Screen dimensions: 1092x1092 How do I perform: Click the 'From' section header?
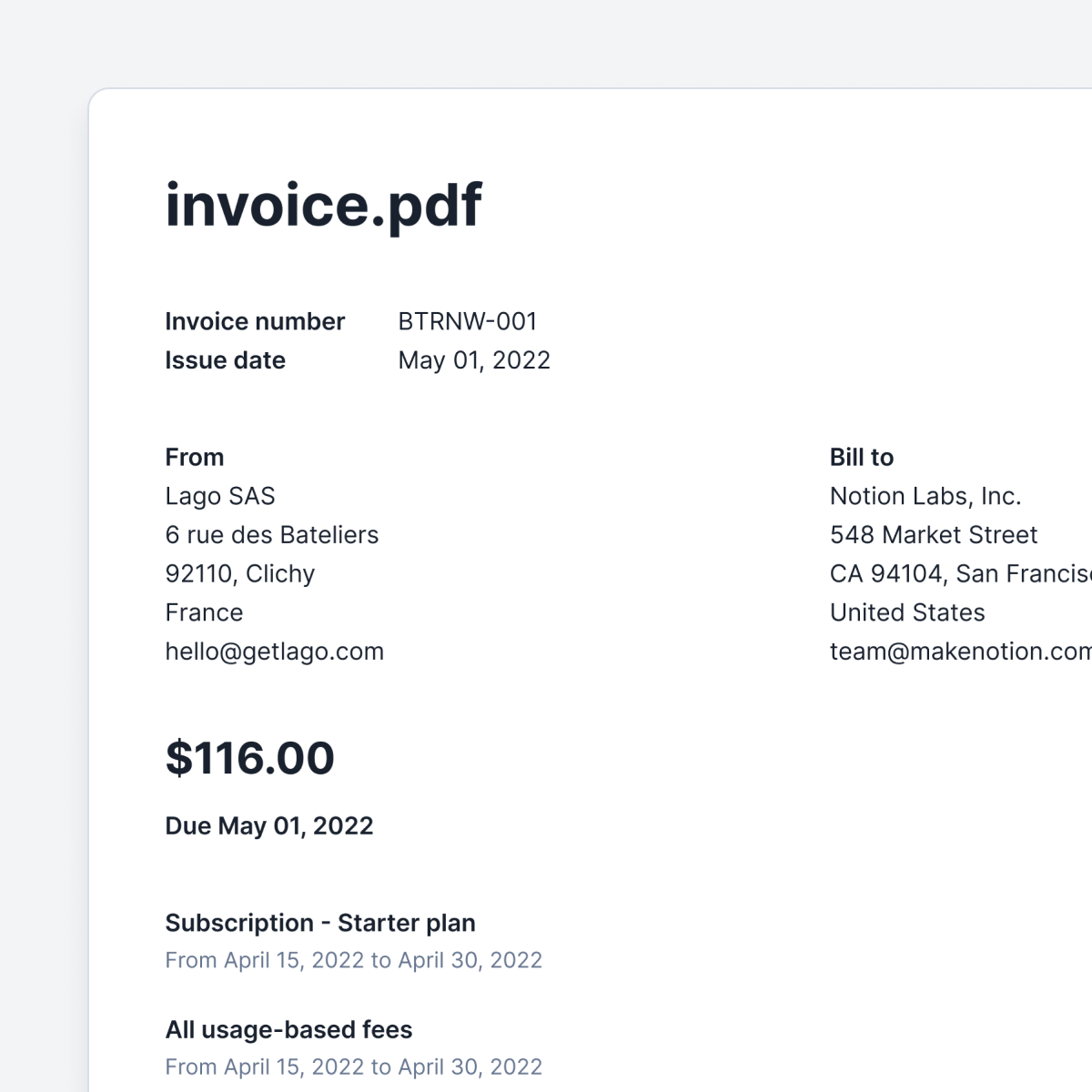click(194, 457)
